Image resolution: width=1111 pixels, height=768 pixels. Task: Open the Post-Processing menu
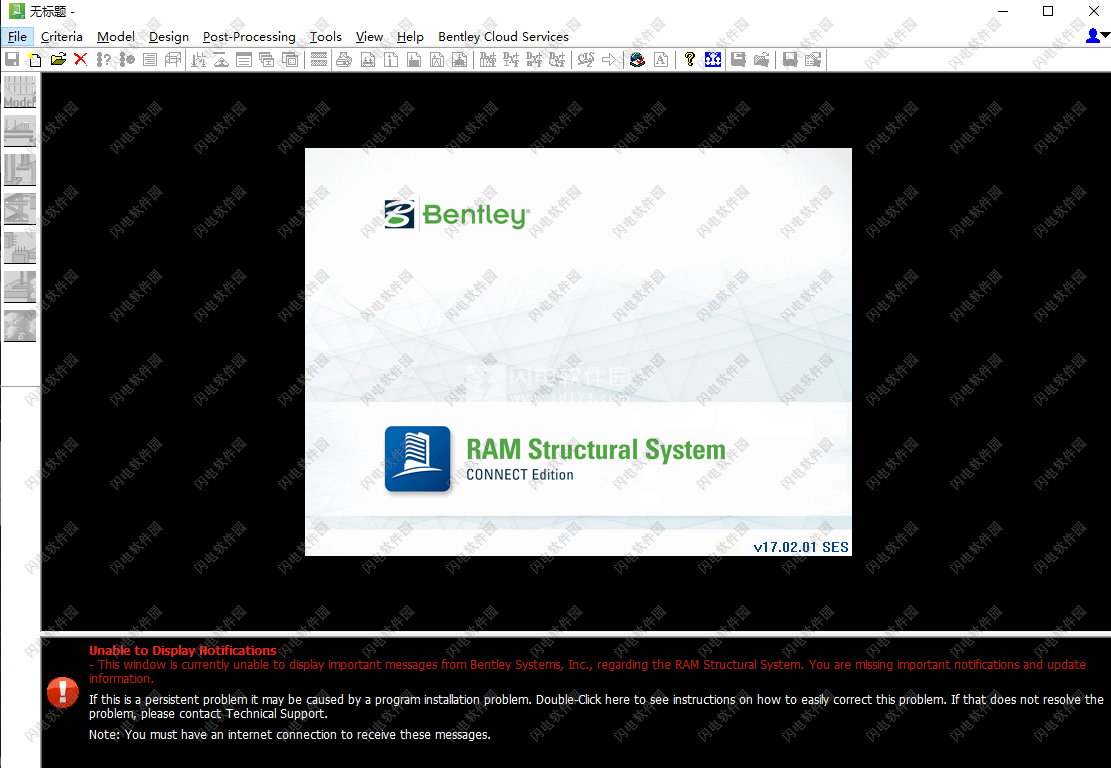coord(249,37)
